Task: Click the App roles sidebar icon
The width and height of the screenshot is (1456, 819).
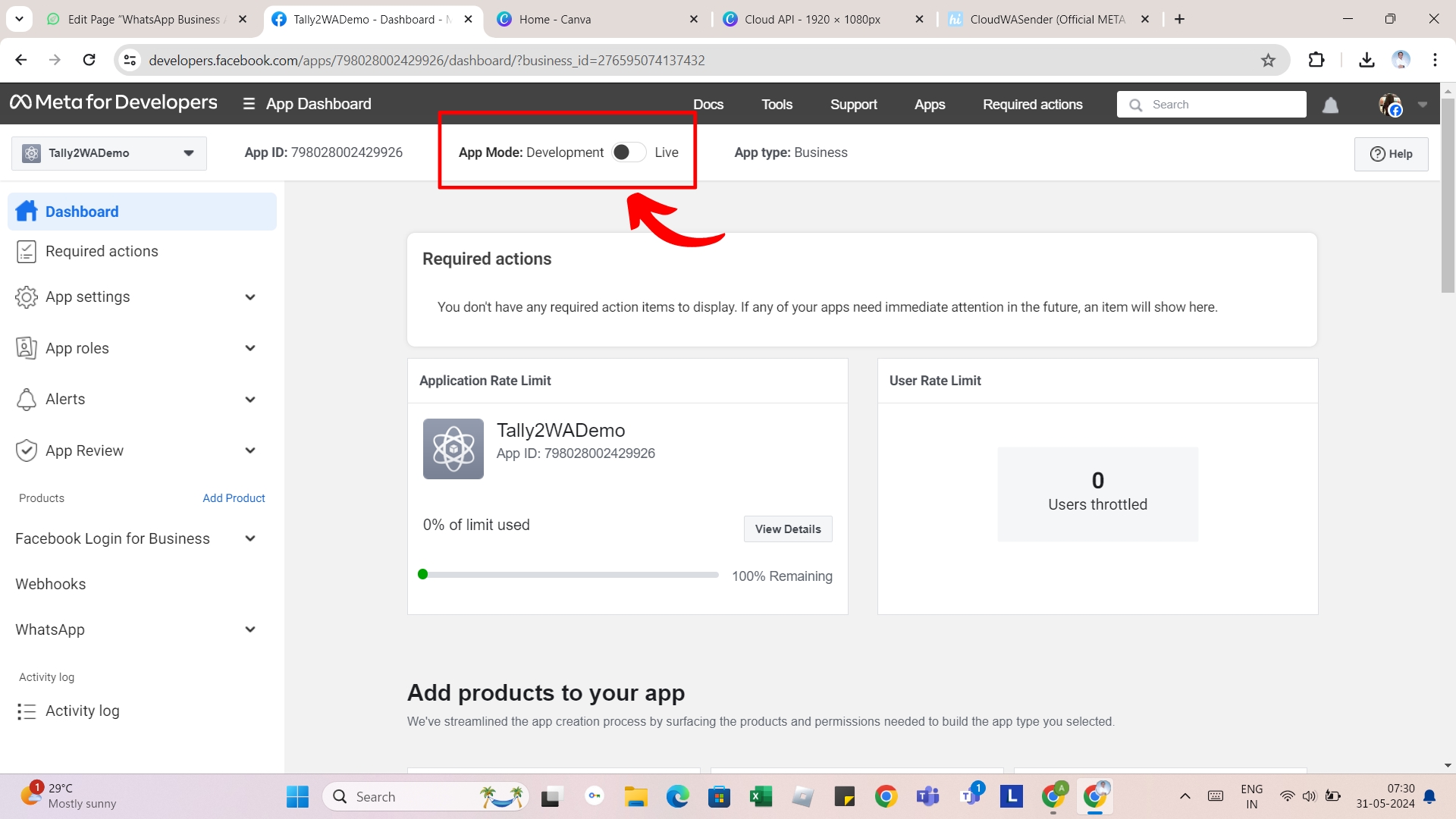Action: [27, 348]
